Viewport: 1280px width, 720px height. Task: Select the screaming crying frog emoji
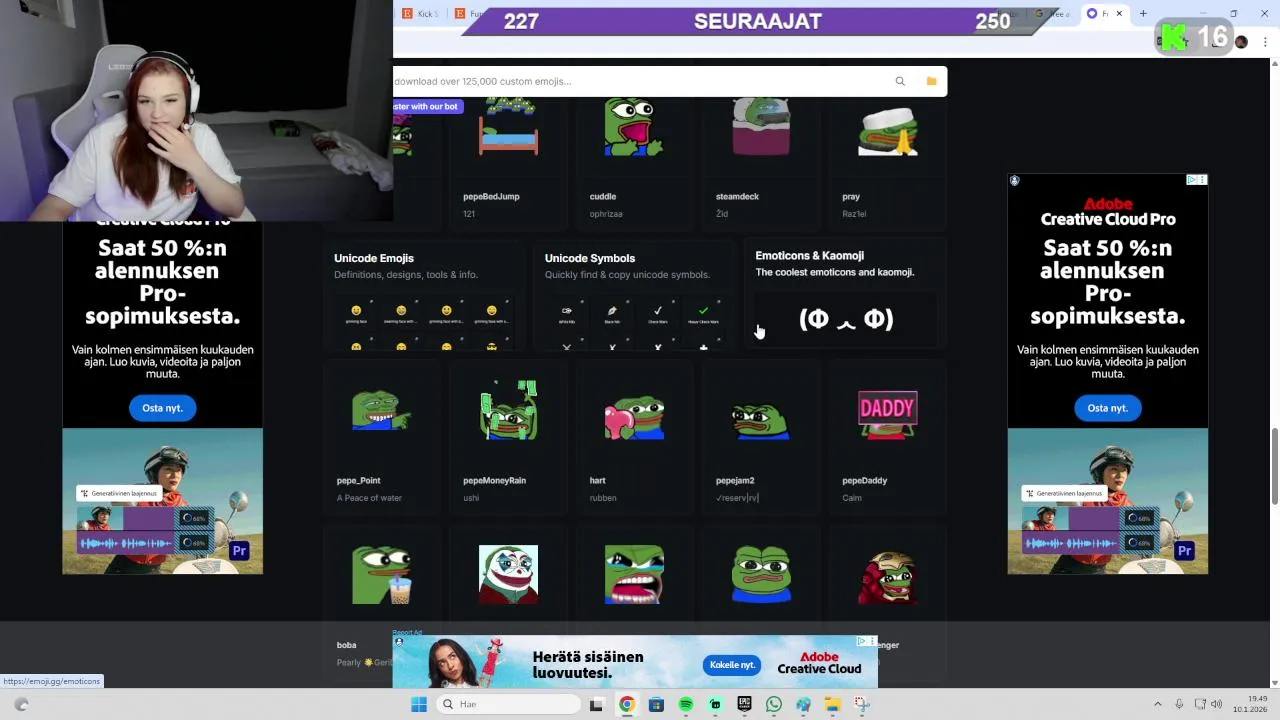click(x=634, y=575)
